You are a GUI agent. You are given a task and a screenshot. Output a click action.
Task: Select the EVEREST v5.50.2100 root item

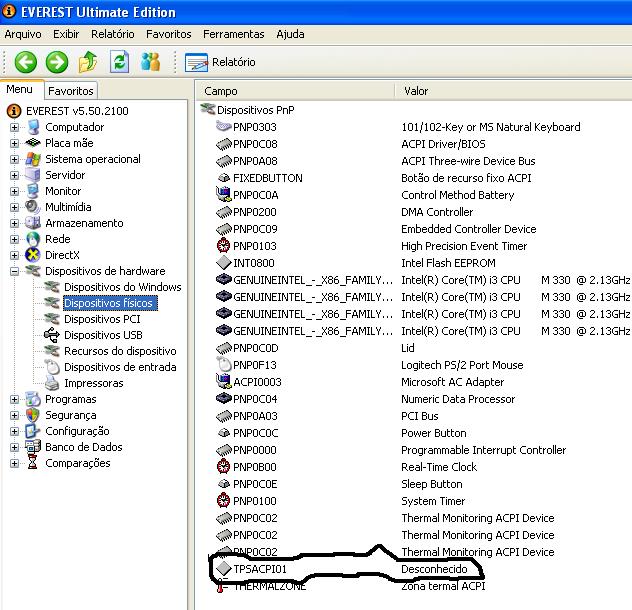pyautogui.click(x=77, y=111)
